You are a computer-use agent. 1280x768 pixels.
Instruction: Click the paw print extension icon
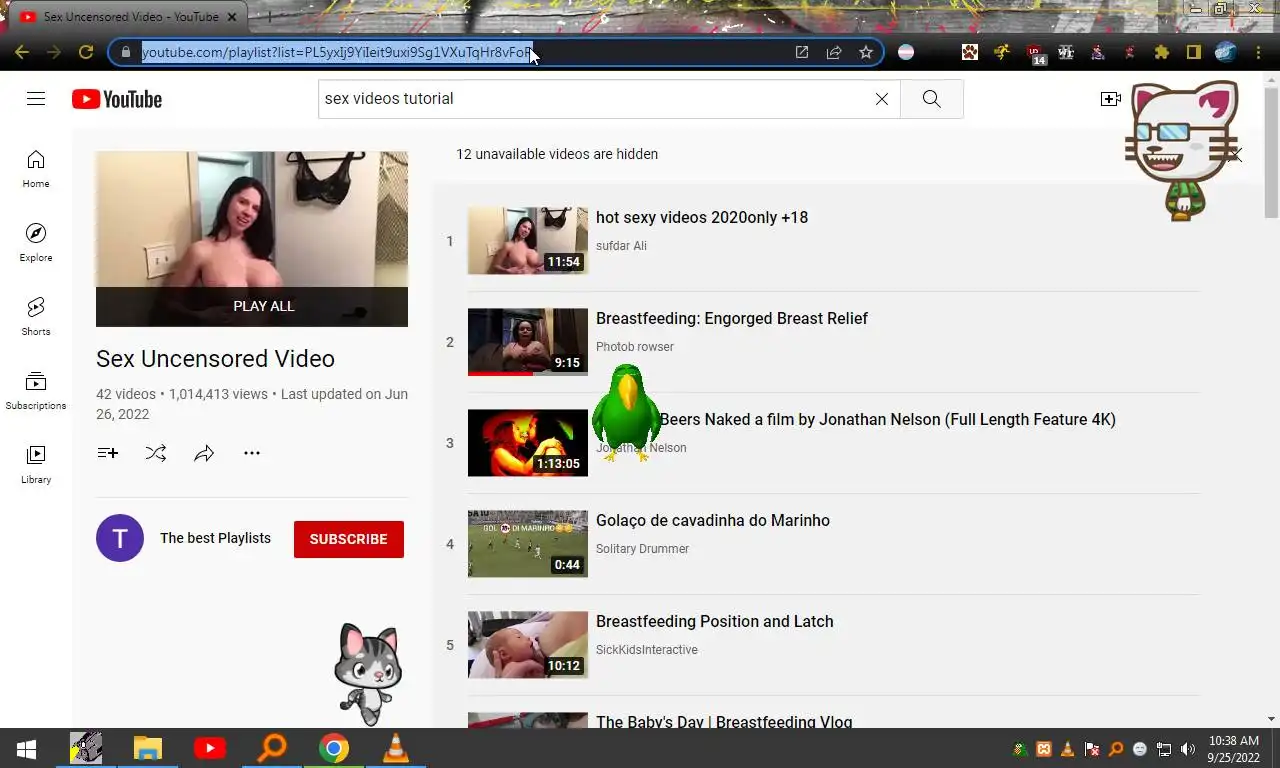click(x=970, y=52)
